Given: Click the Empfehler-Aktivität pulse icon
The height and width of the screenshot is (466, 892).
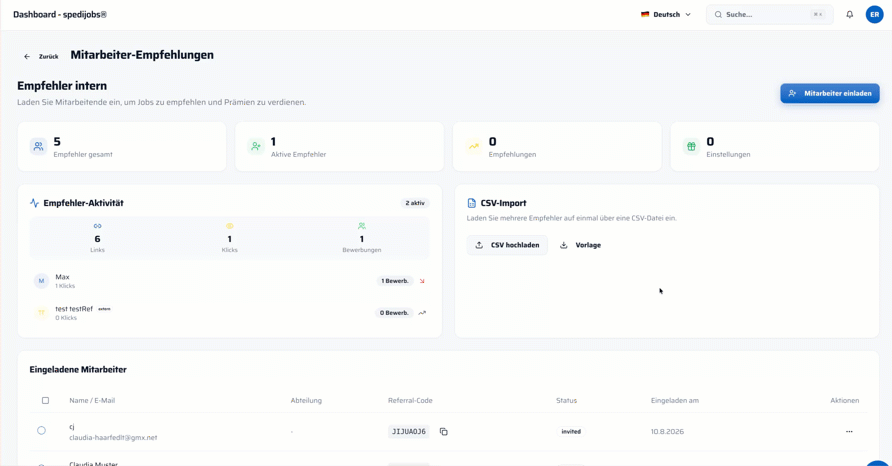Looking at the screenshot, I should [x=35, y=203].
